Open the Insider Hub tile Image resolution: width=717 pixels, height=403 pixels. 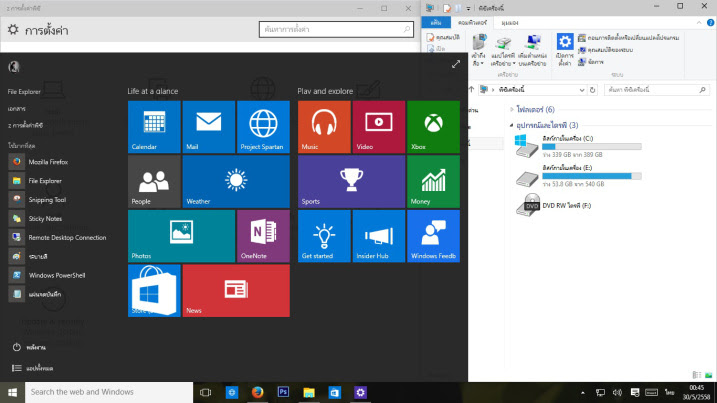(x=379, y=236)
